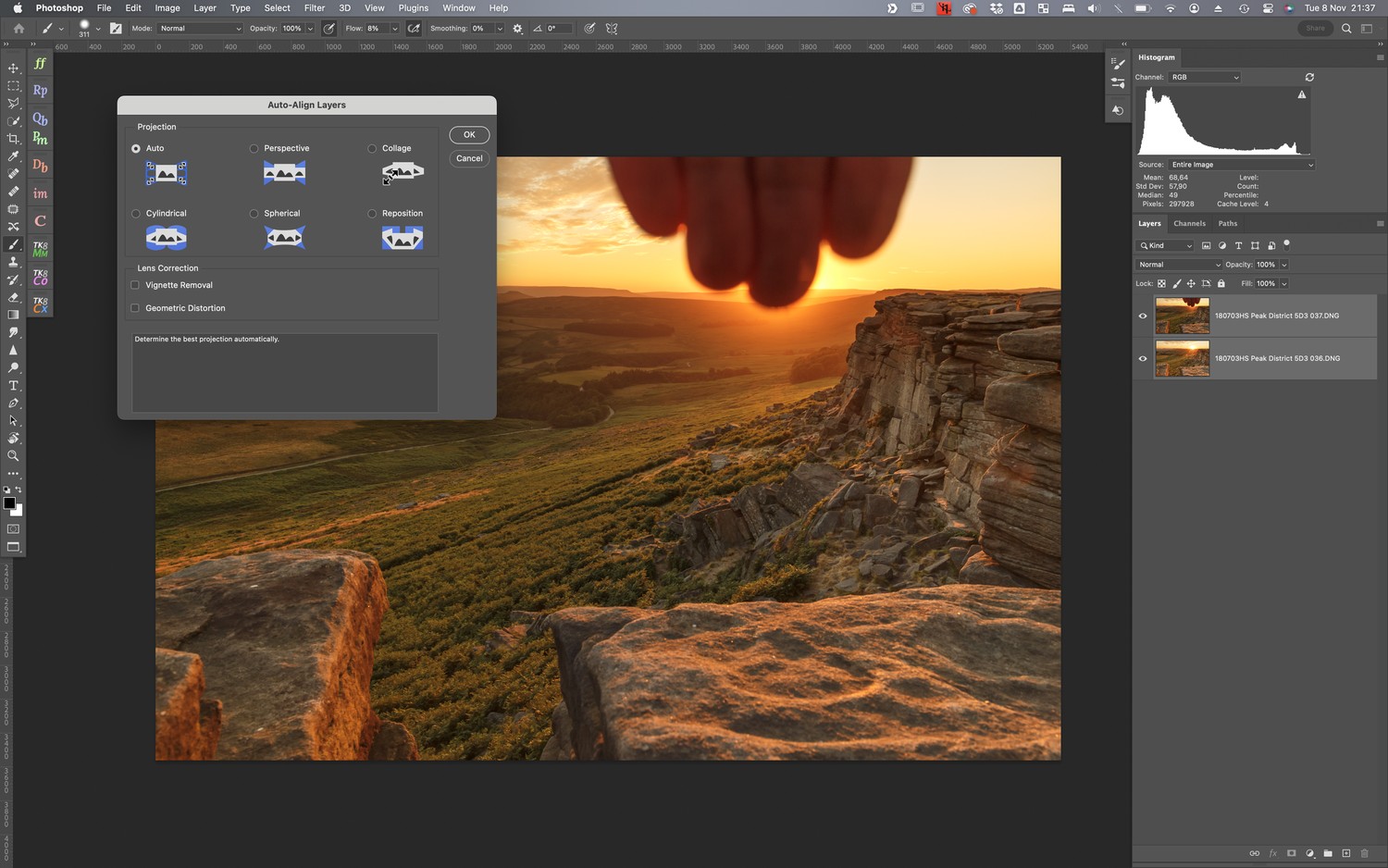Pick the Eyedropper tool
Image resolution: width=1388 pixels, height=868 pixels.
click(13, 156)
